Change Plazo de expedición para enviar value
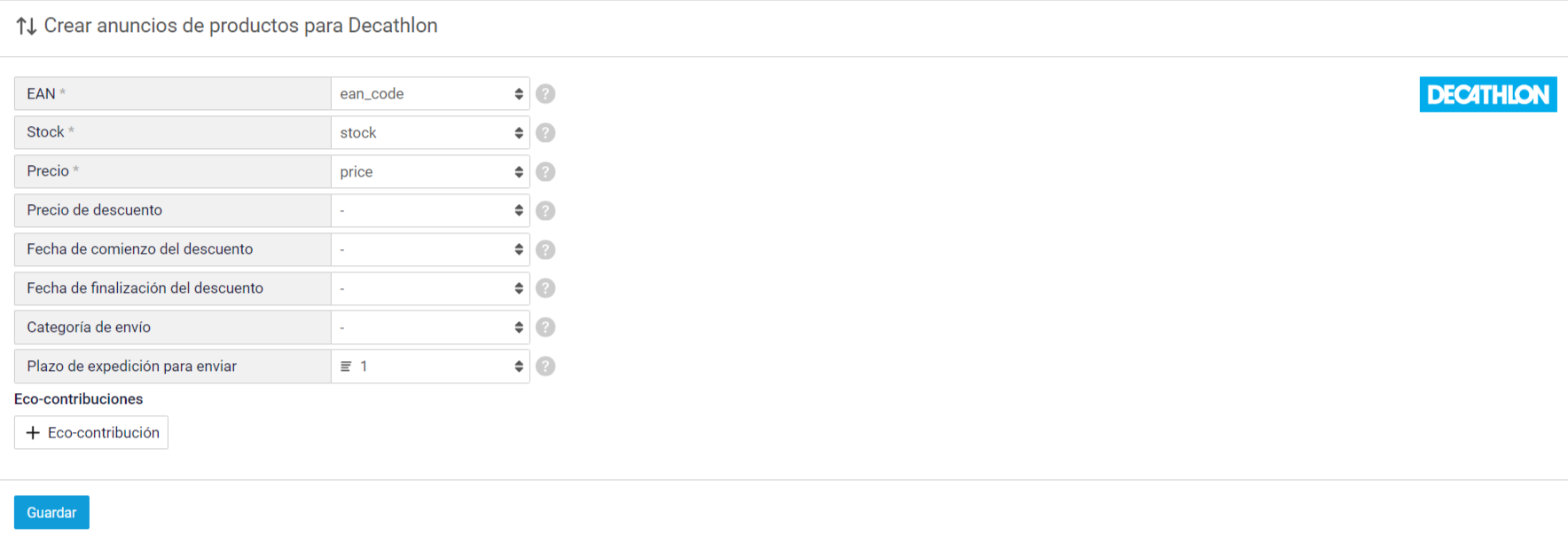The image size is (1568, 536). click(x=430, y=367)
